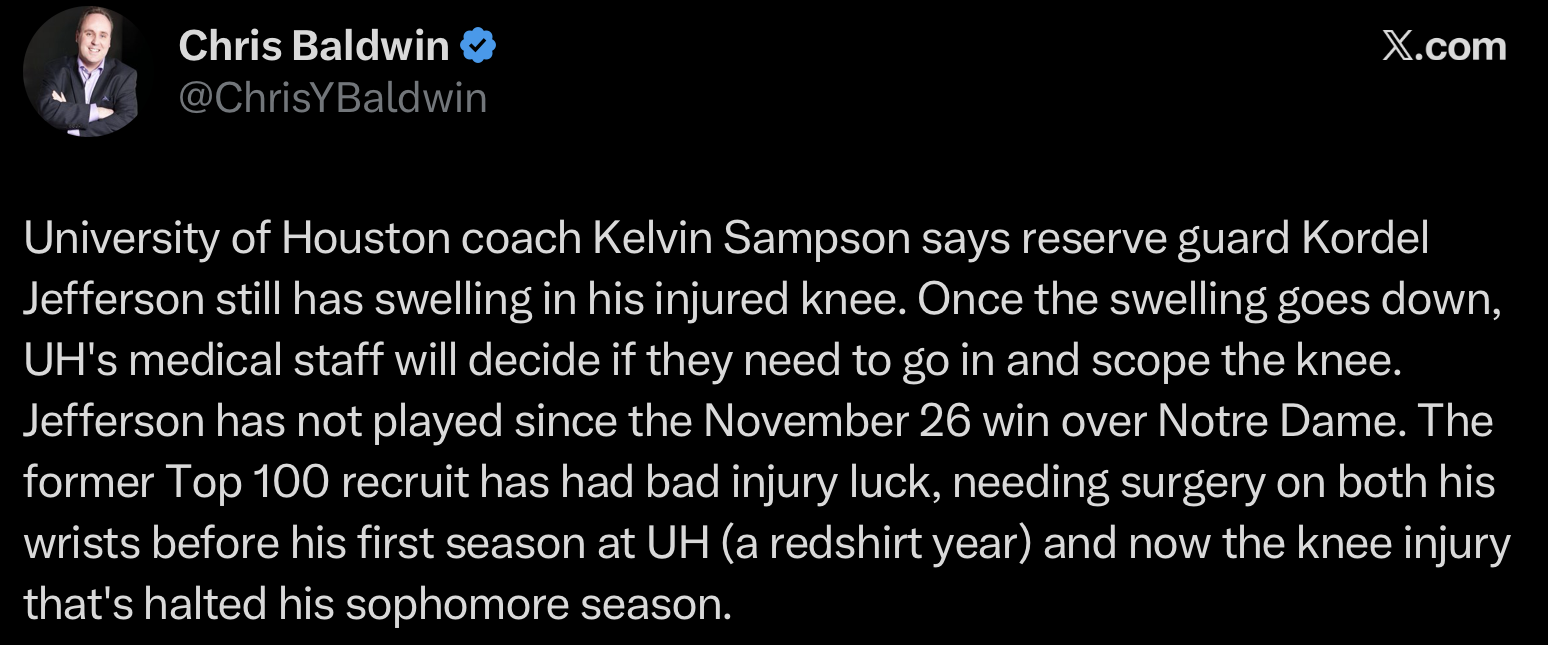Select the @ChrisYBaldwin handle
Viewport: 1548px width, 645px height.
pyautogui.click(x=332, y=98)
